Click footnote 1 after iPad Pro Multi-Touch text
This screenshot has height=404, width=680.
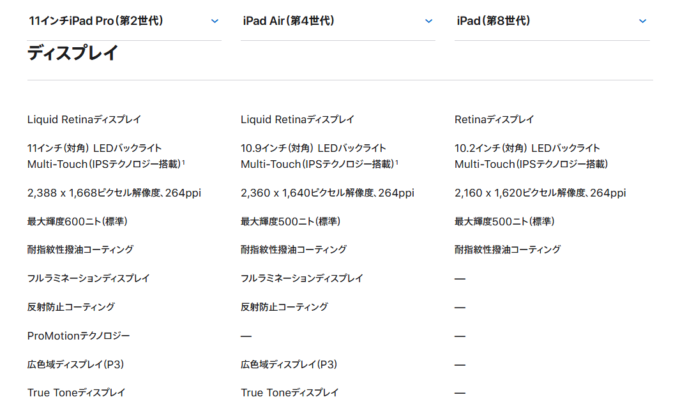pos(183,162)
